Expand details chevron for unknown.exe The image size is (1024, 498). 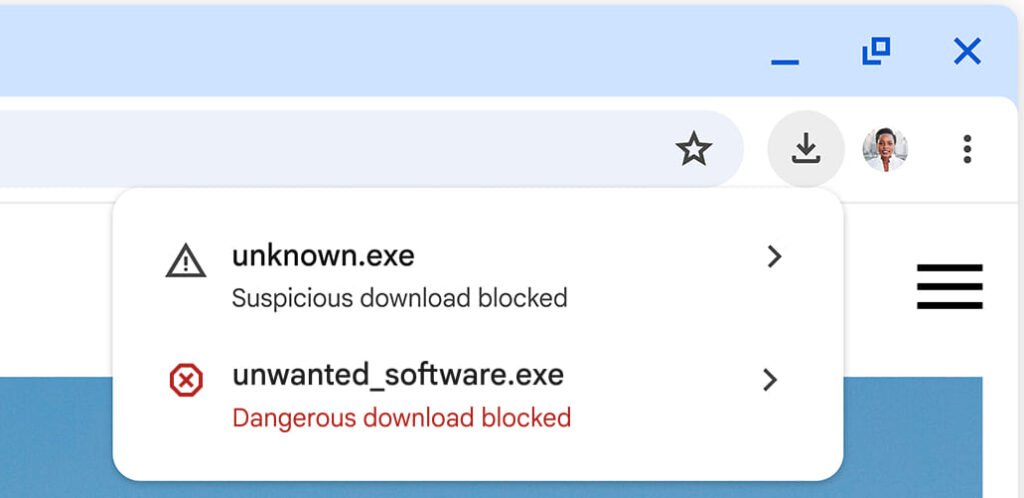tap(774, 257)
